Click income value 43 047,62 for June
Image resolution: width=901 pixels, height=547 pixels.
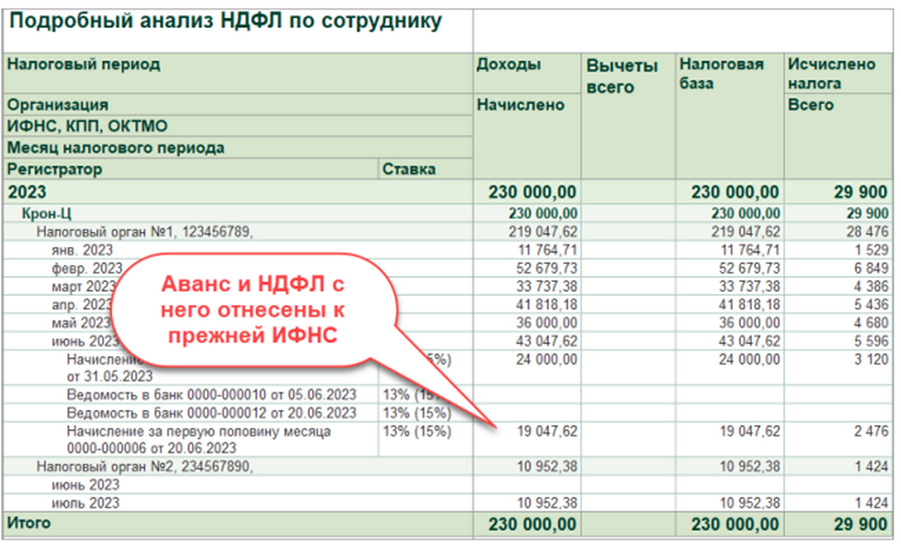point(546,341)
